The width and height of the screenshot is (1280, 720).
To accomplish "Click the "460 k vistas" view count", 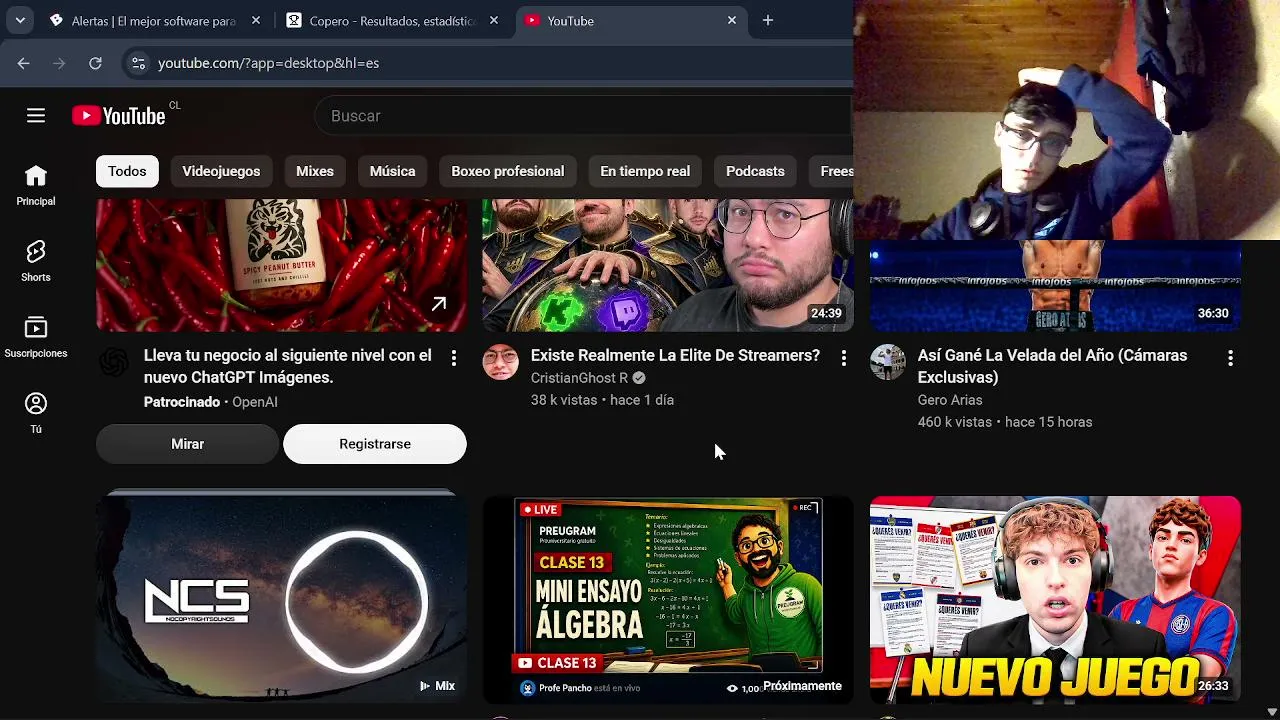I will tap(955, 422).
